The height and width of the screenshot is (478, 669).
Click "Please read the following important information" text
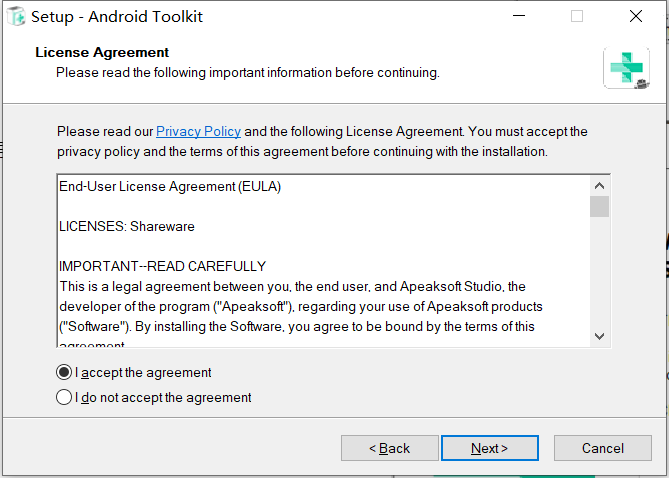247,73
